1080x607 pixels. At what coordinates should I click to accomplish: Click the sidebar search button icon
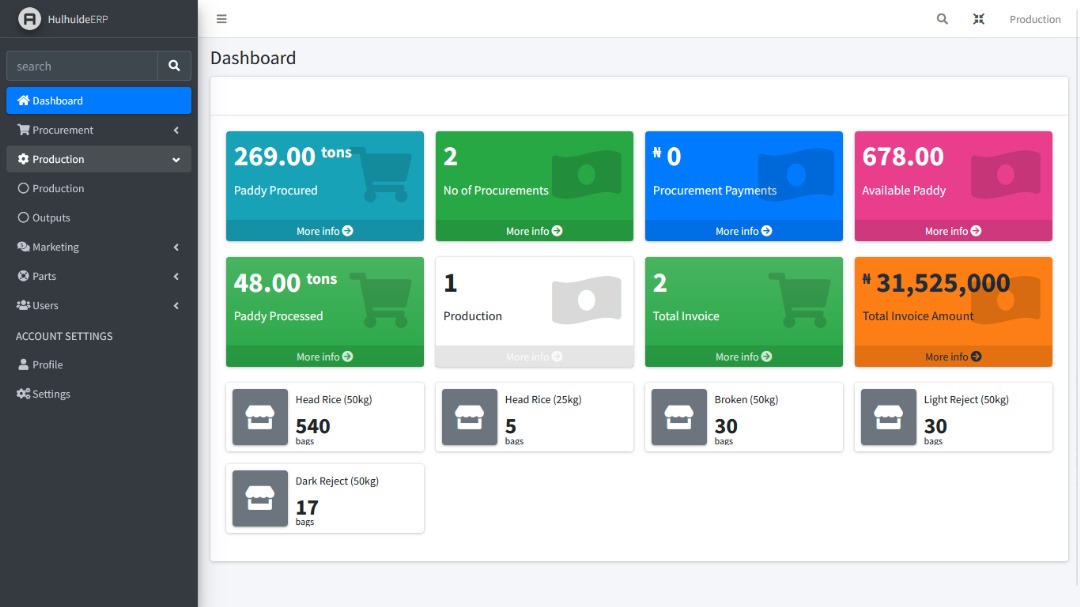click(x=174, y=66)
